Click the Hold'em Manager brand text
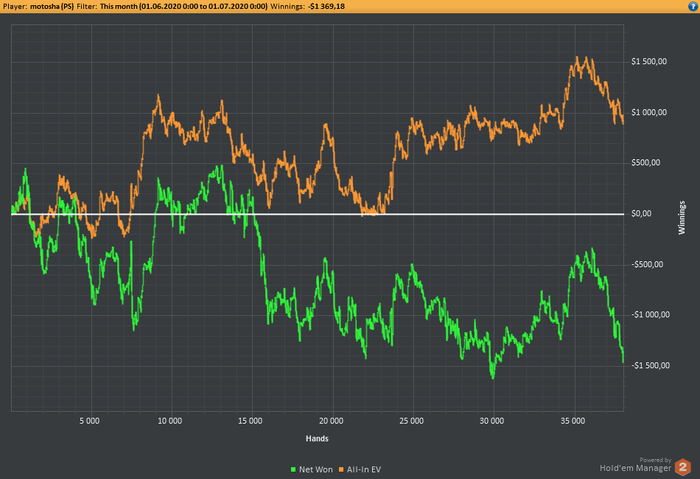Viewport: 700px width, 479px height. click(x=635, y=468)
